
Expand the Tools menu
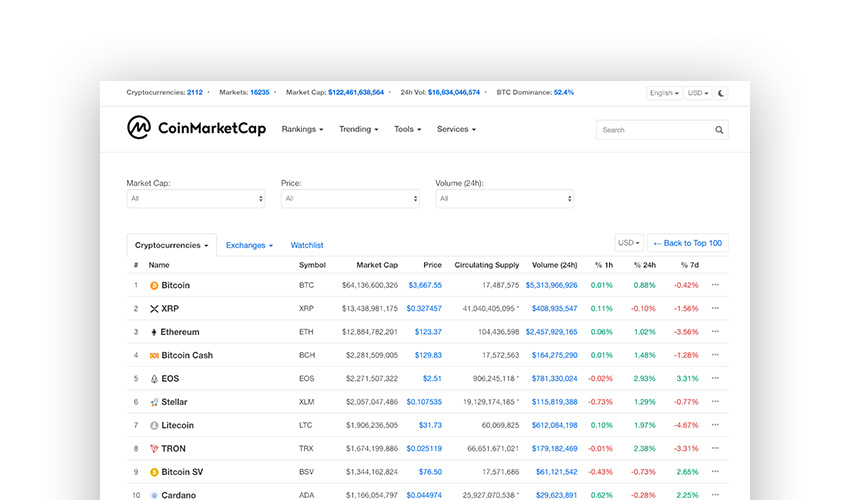click(x=407, y=129)
